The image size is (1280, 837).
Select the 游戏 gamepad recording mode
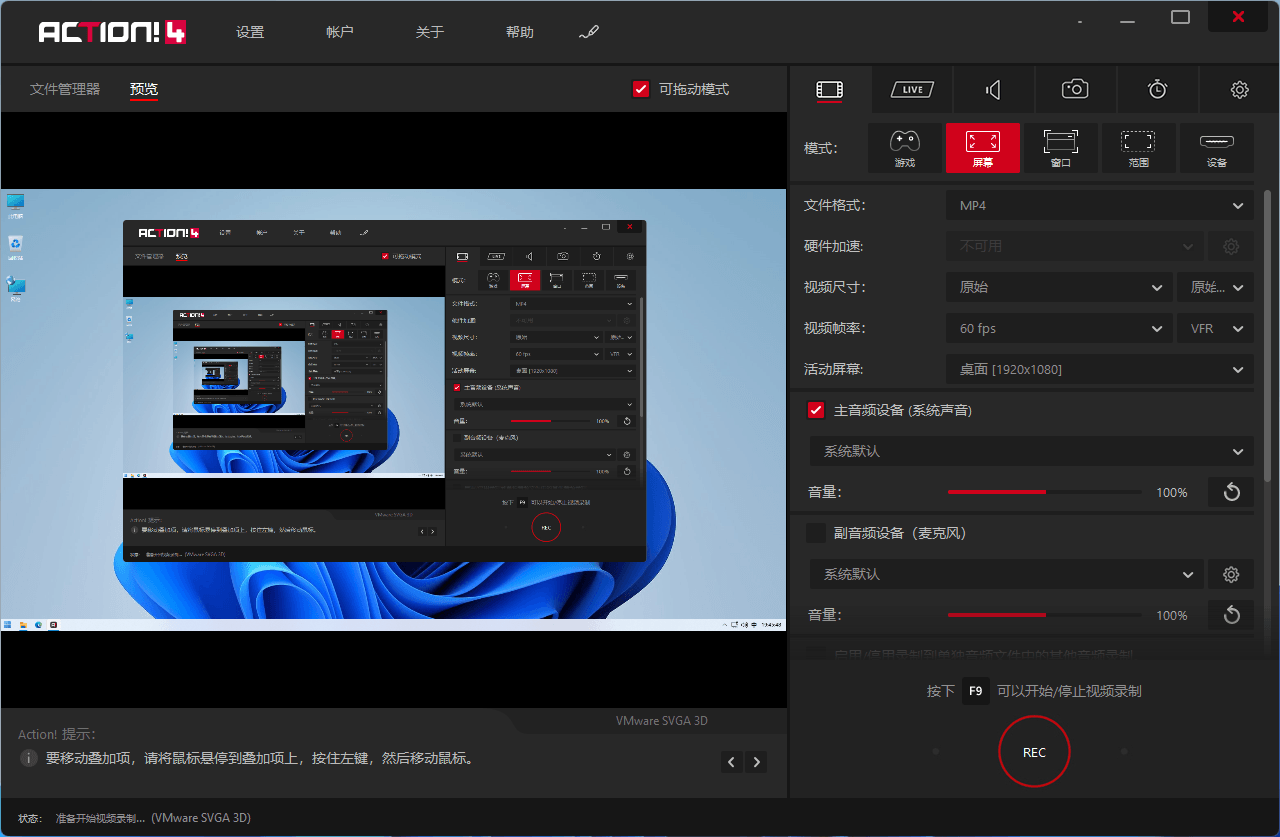(904, 148)
